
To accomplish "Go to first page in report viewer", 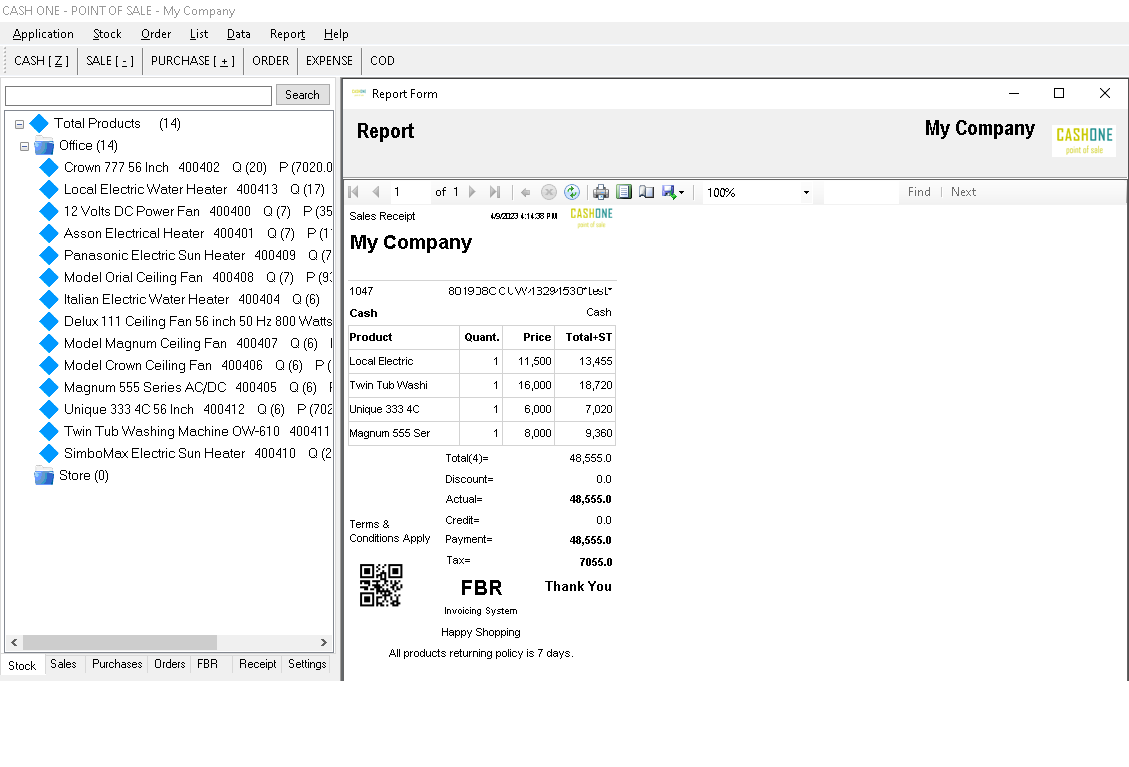I will pos(354,192).
